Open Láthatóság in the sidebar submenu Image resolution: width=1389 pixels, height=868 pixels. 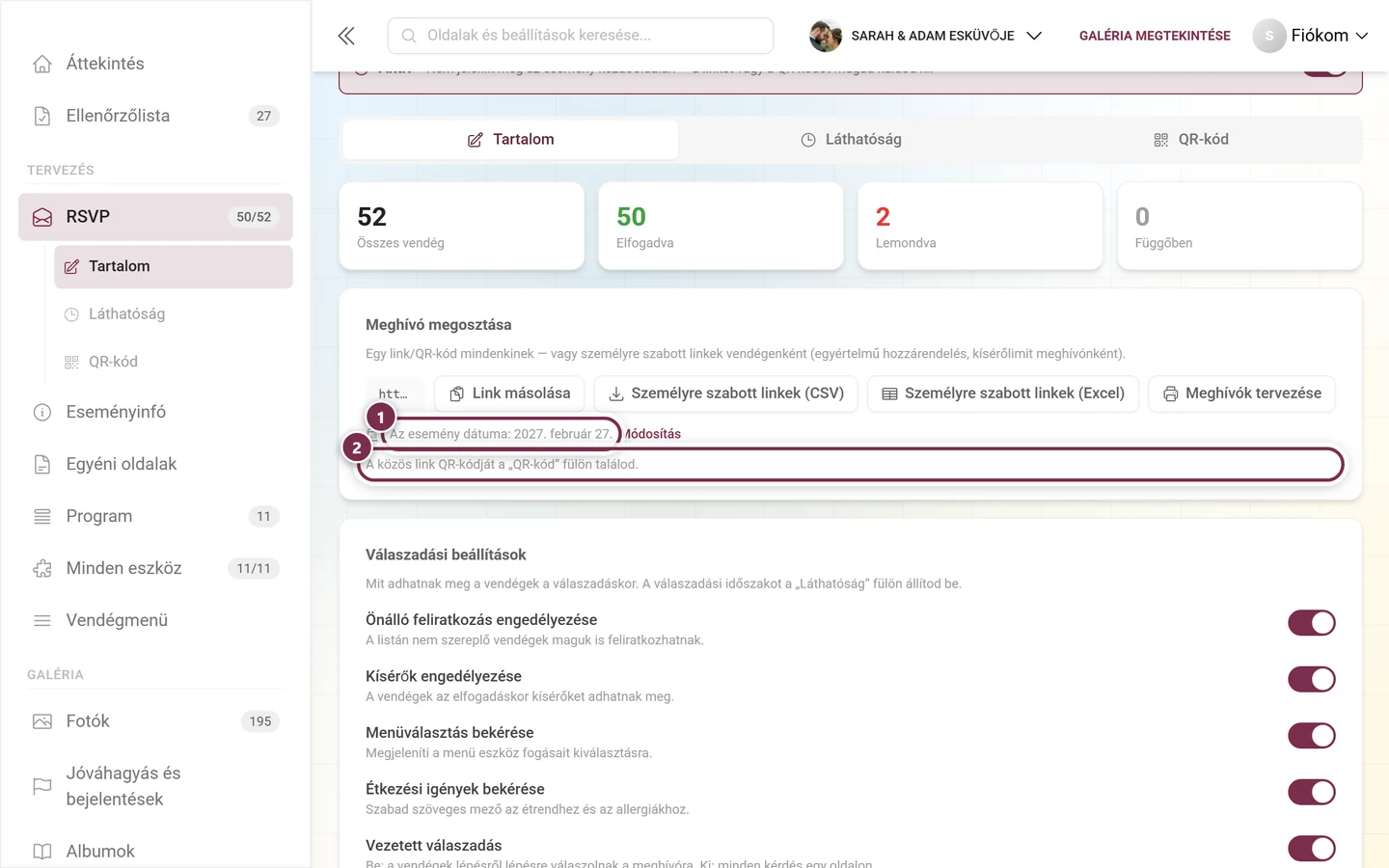174,314
